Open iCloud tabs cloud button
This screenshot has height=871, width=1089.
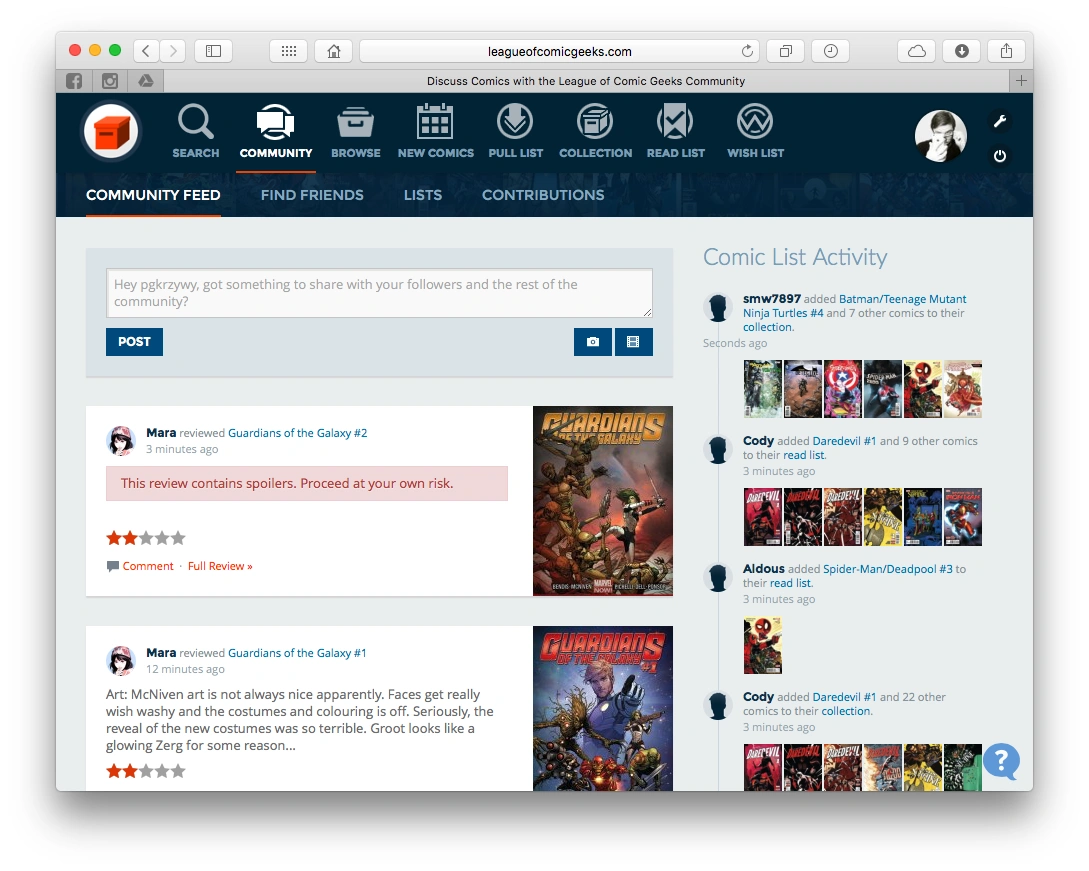pyautogui.click(x=917, y=51)
